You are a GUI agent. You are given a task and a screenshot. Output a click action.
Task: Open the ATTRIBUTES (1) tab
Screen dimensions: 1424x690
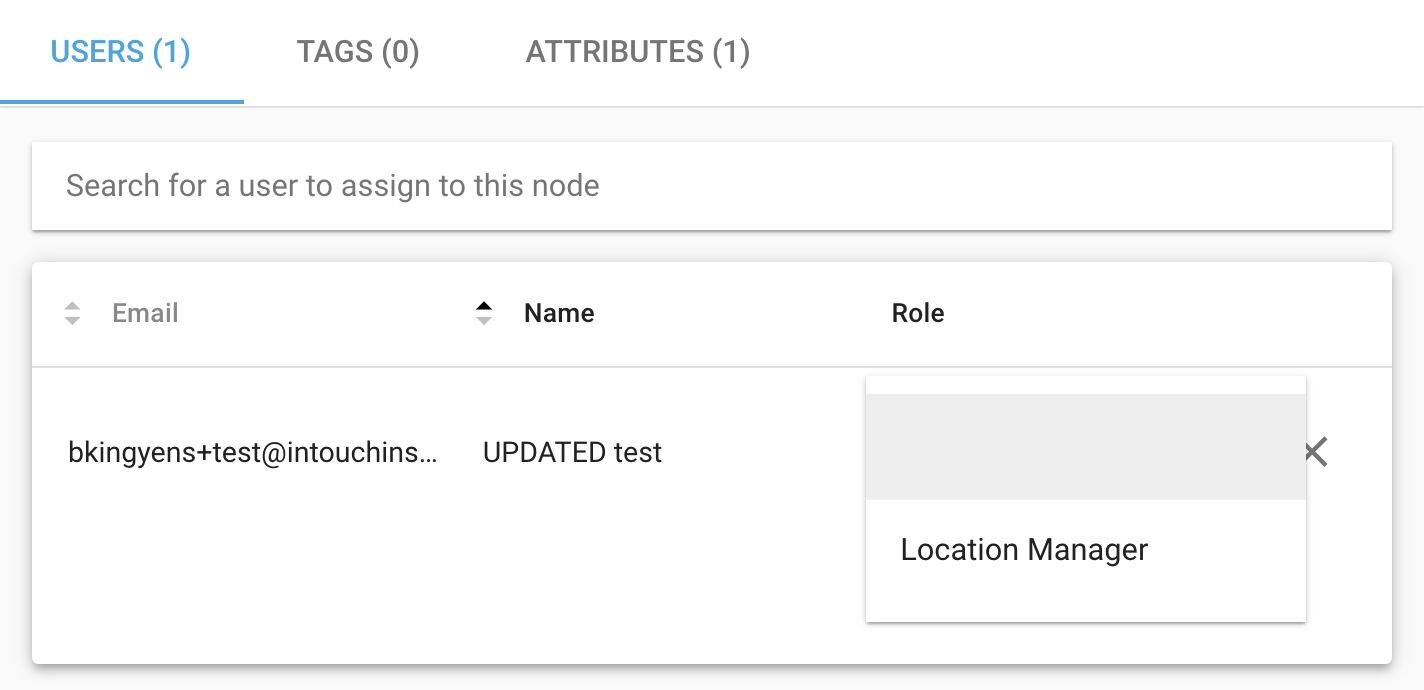coord(638,52)
